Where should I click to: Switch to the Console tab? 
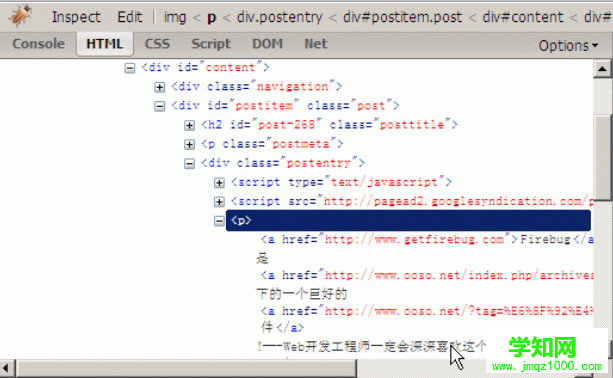pyautogui.click(x=38, y=43)
